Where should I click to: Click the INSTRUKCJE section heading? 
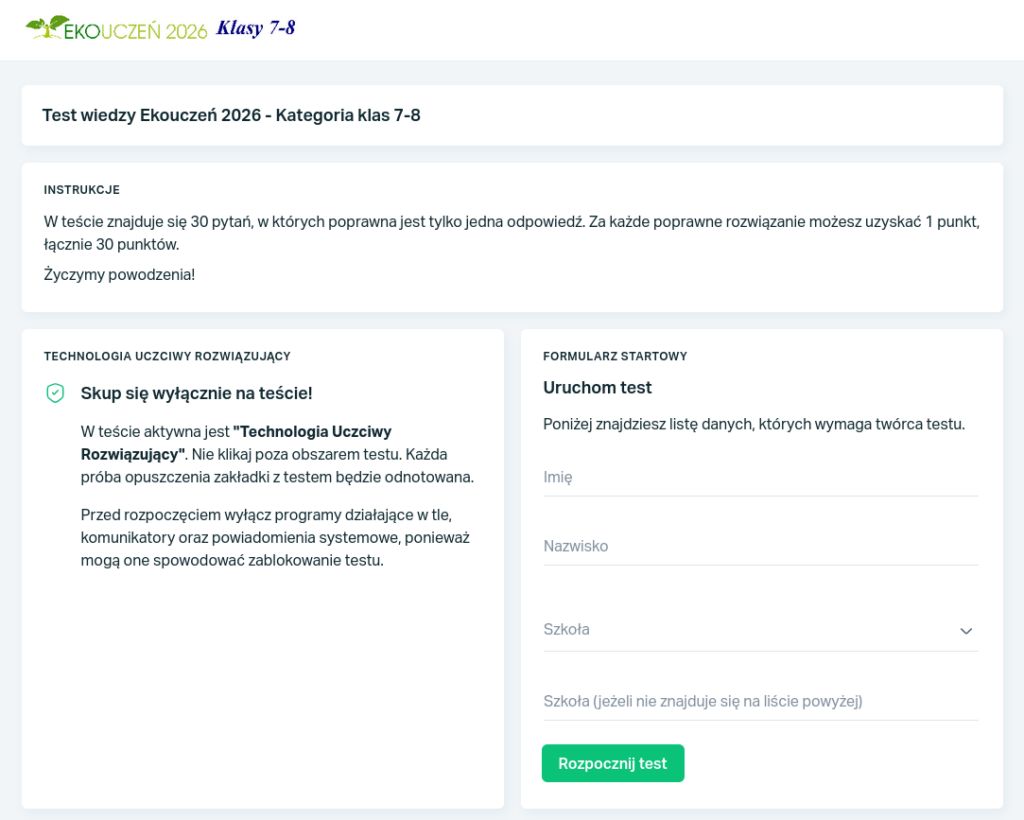[x=82, y=190]
